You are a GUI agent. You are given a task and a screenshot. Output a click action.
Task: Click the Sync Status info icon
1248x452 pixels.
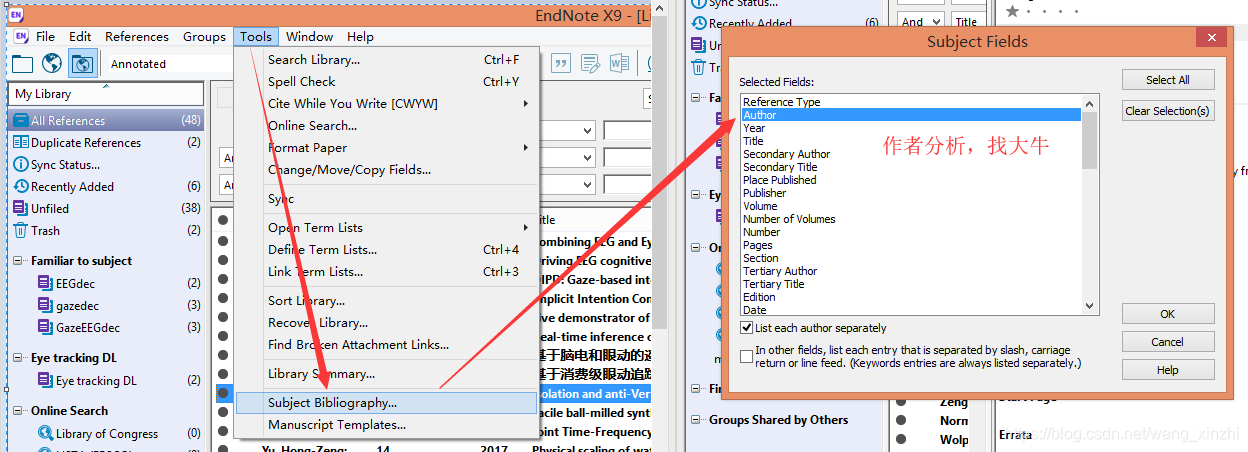[20, 165]
